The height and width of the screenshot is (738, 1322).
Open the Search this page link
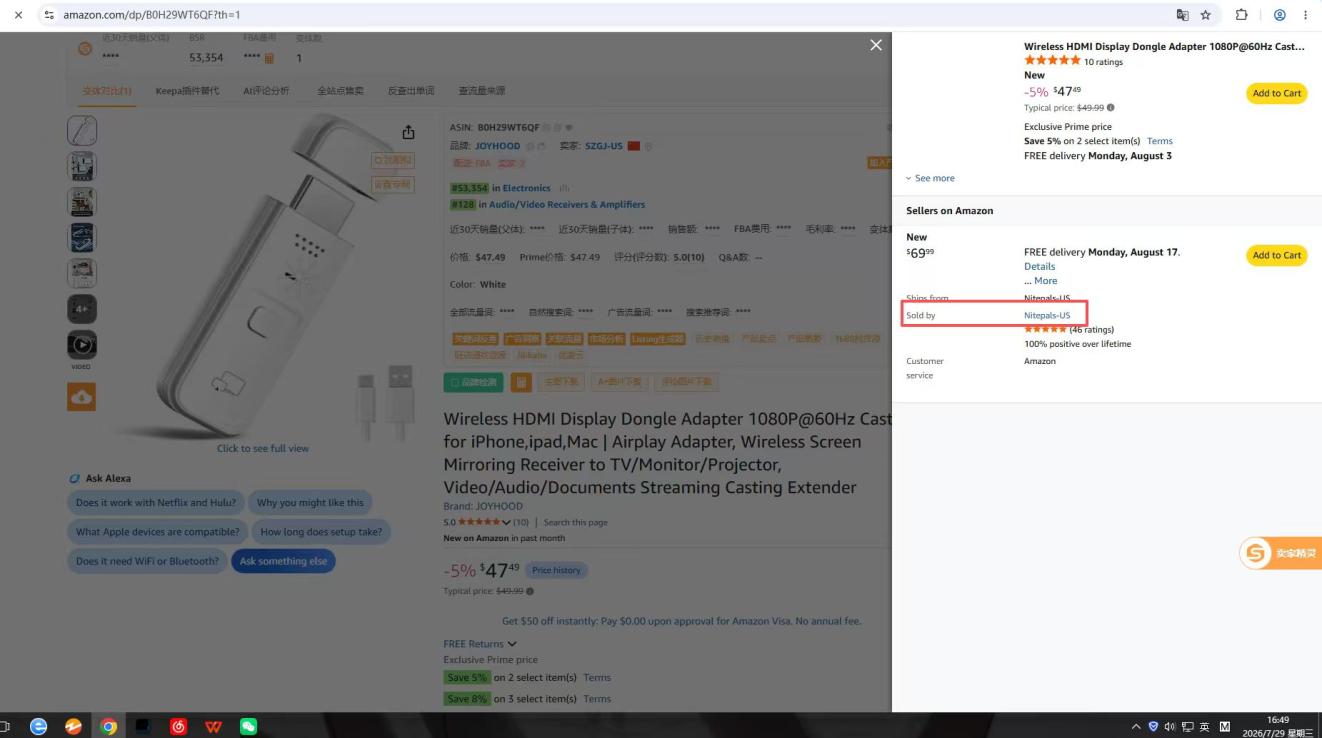pos(575,522)
